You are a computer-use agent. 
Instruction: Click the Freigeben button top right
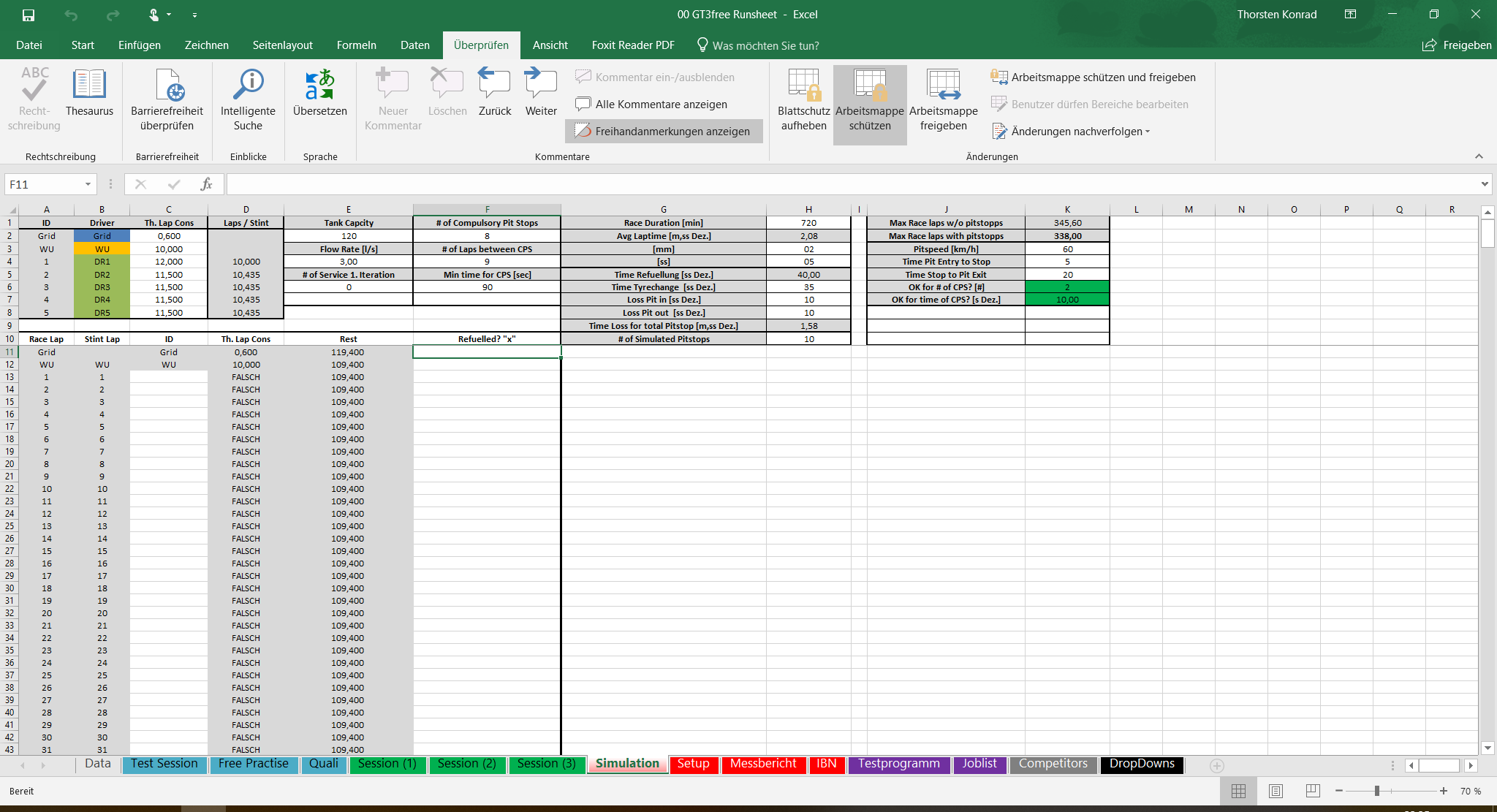pos(1457,45)
